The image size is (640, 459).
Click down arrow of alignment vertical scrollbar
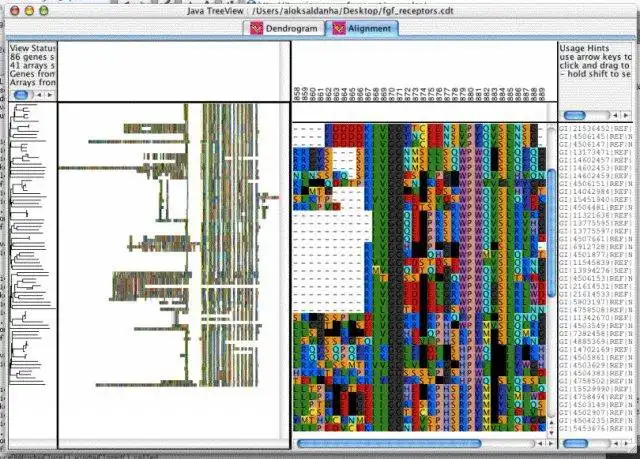click(x=551, y=433)
